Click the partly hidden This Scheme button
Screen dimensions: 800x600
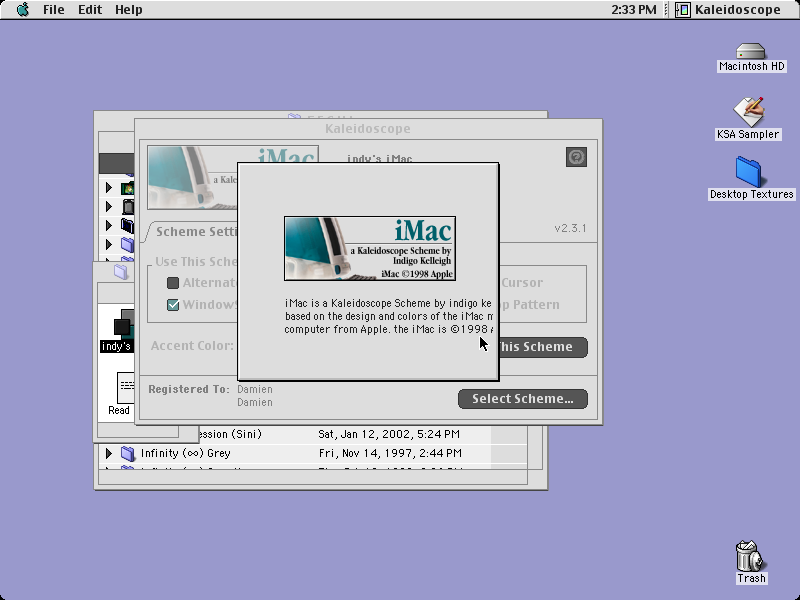click(543, 347)
